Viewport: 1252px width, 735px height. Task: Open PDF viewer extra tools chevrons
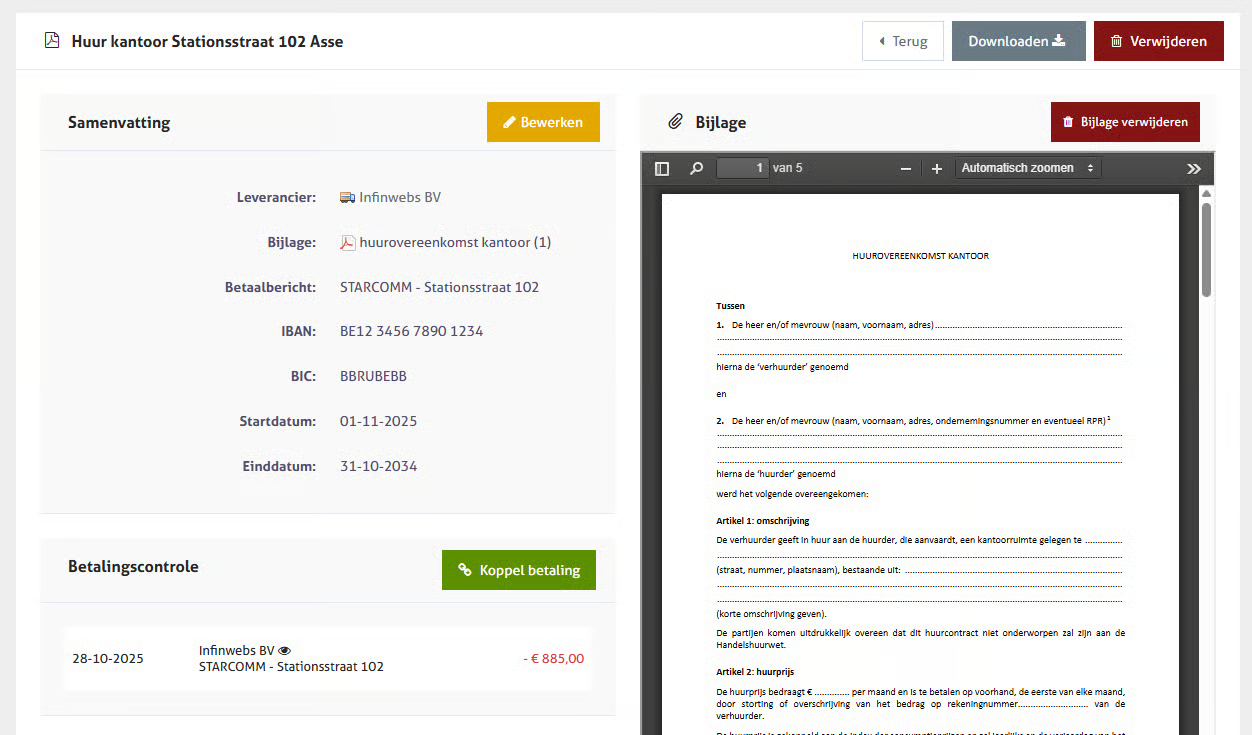1193,169
